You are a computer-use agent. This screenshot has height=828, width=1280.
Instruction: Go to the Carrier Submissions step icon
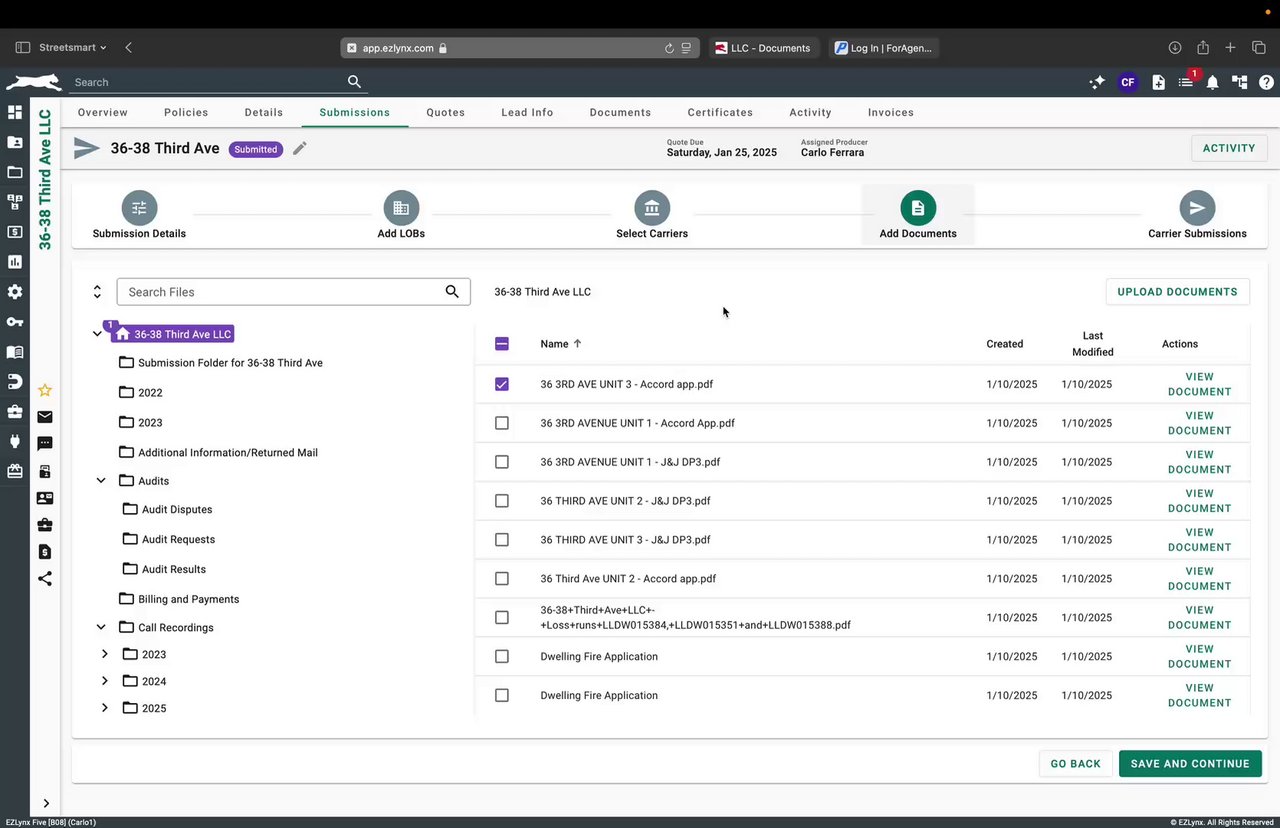1197,208
